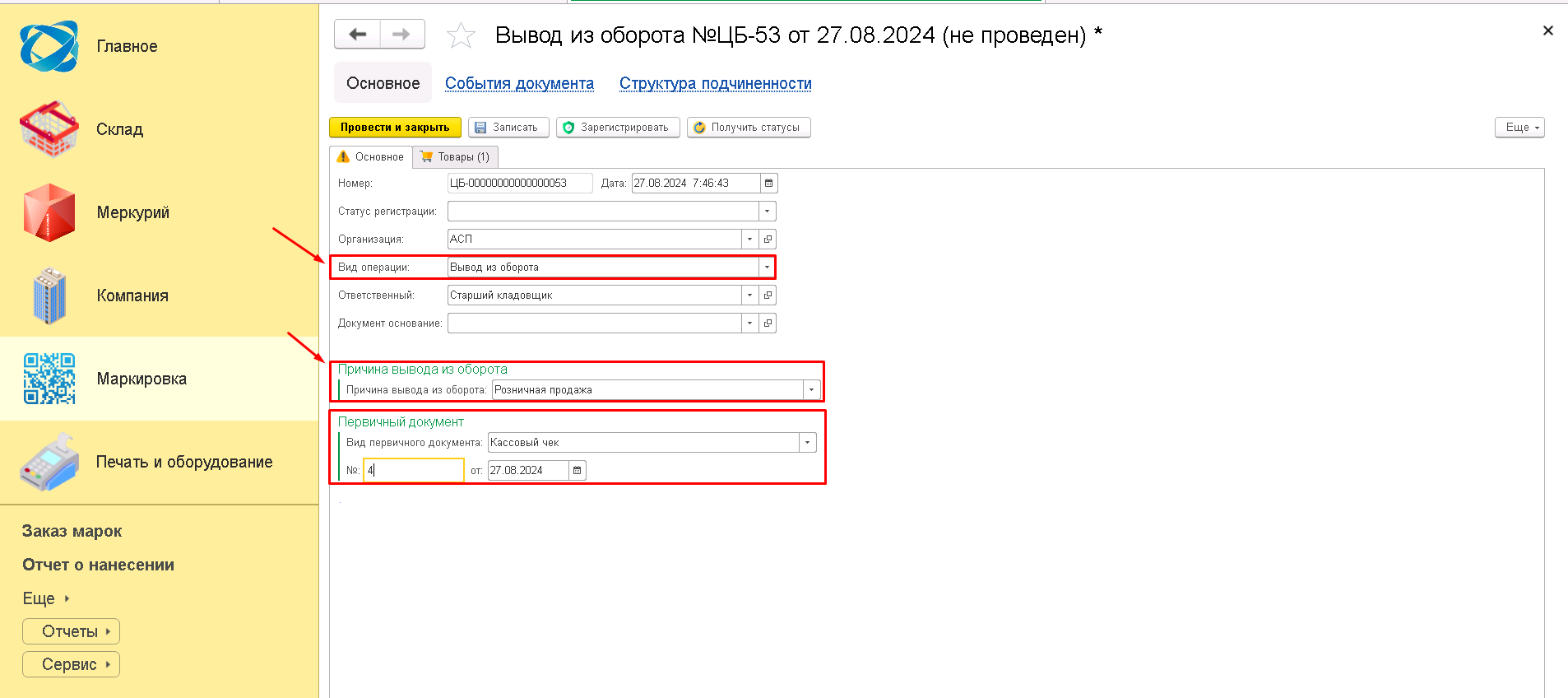Expand the Вид операции dropdown

[x=767, y=268]
